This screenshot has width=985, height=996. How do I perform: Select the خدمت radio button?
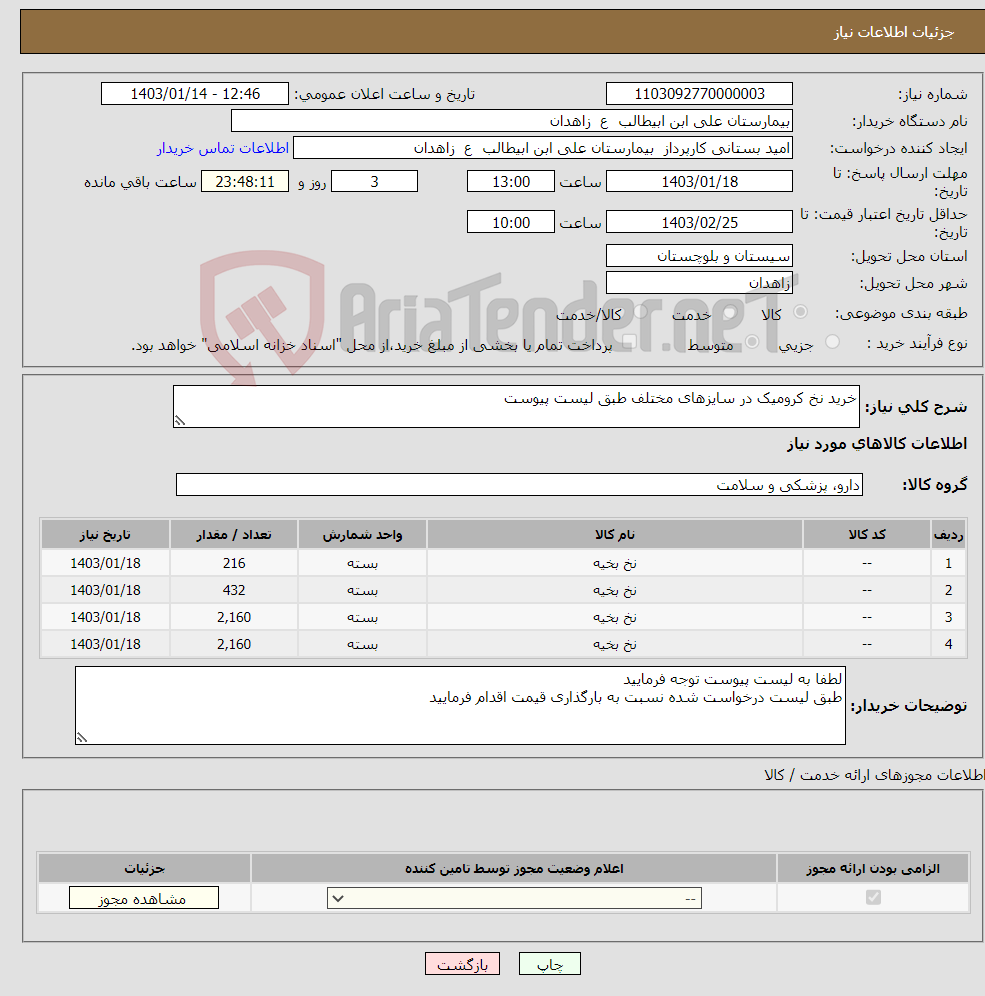coord(730,312)
